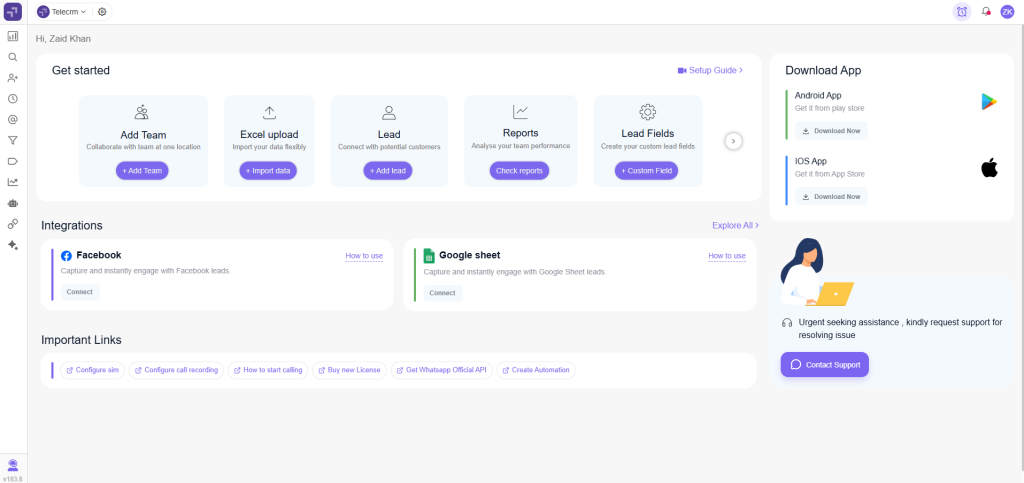Open Google sheet How to use link

(x=727, y=256)
